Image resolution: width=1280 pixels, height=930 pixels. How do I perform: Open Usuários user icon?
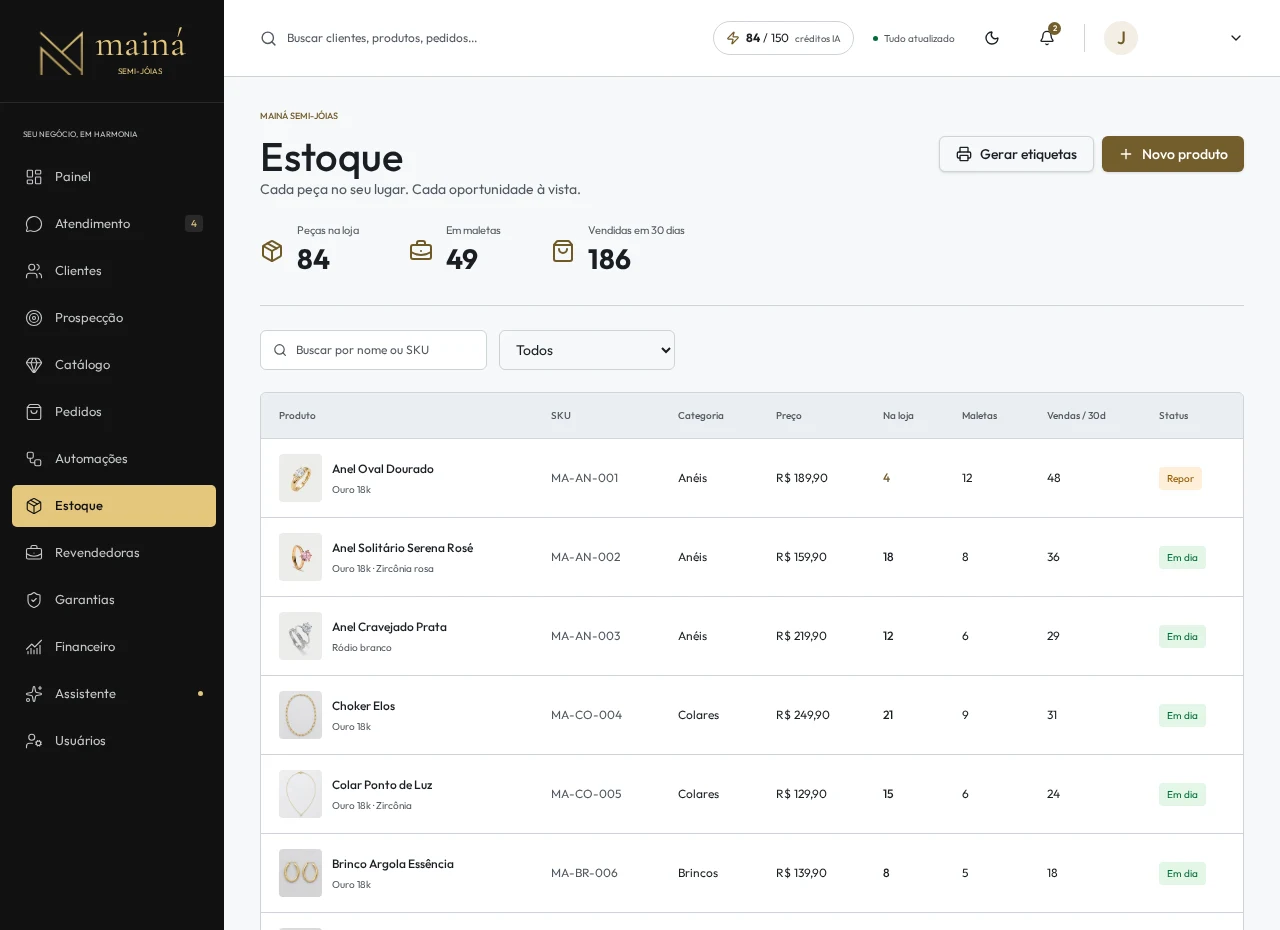[34, 741]
